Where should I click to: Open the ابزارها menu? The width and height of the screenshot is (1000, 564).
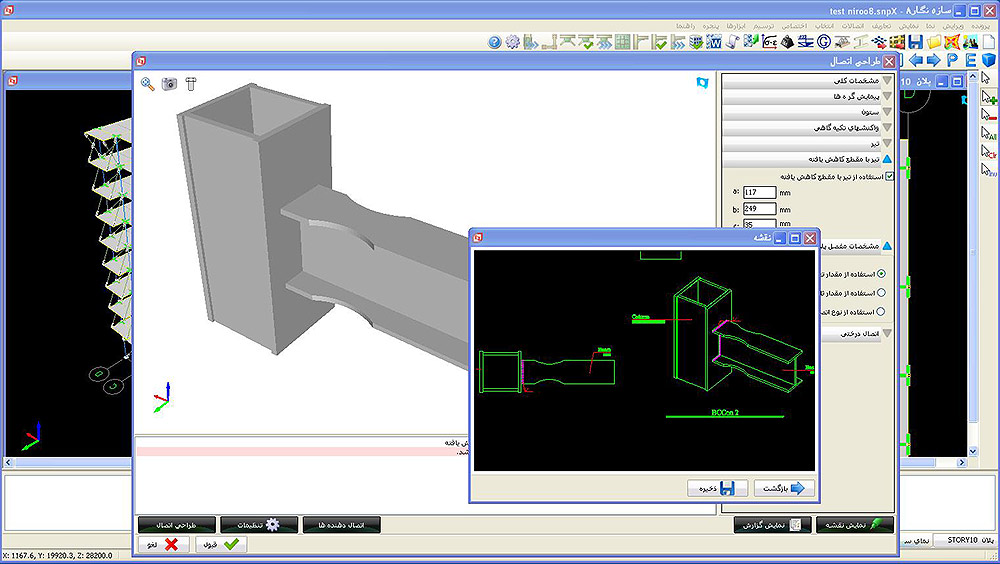point(735,26)
